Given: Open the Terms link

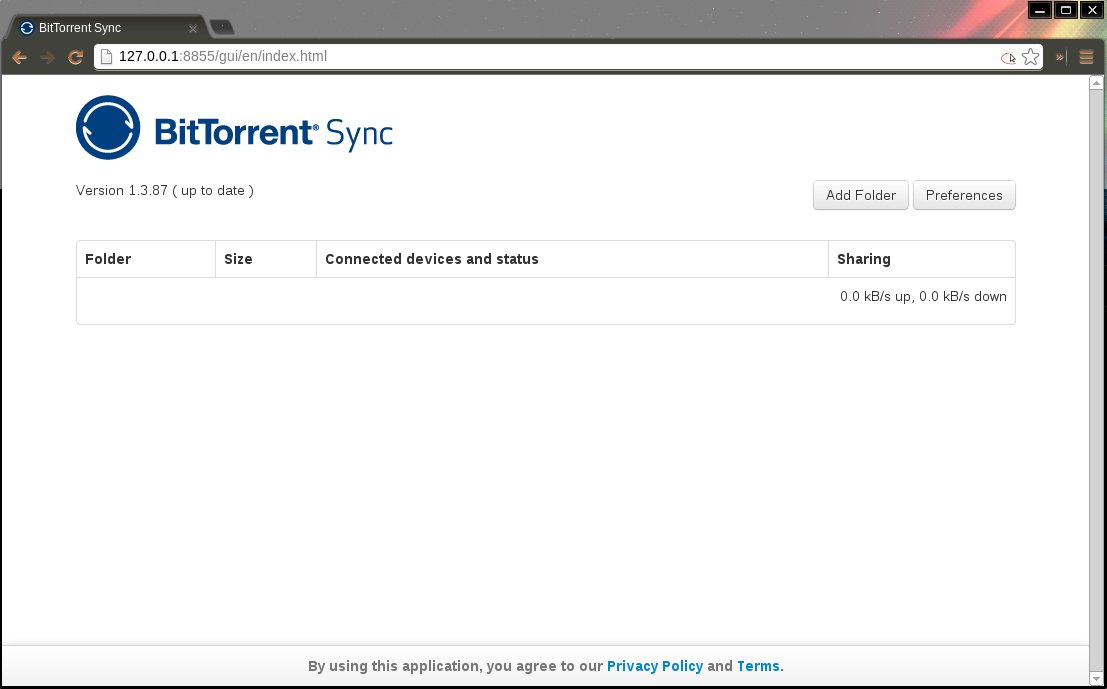Looking at the screenshot, I should (758, 666).
